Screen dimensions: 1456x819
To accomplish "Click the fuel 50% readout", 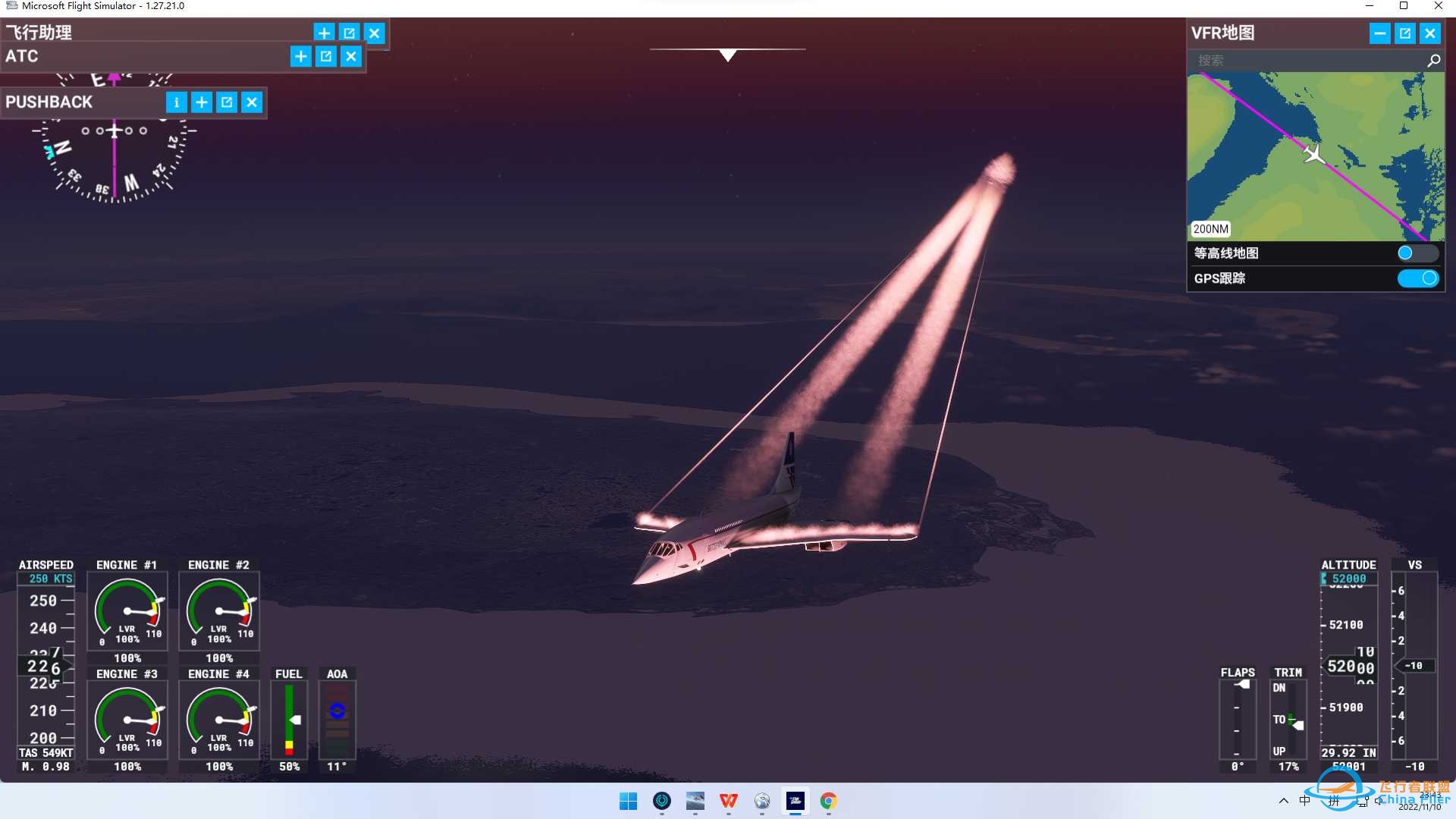I will tap(289, 767).
